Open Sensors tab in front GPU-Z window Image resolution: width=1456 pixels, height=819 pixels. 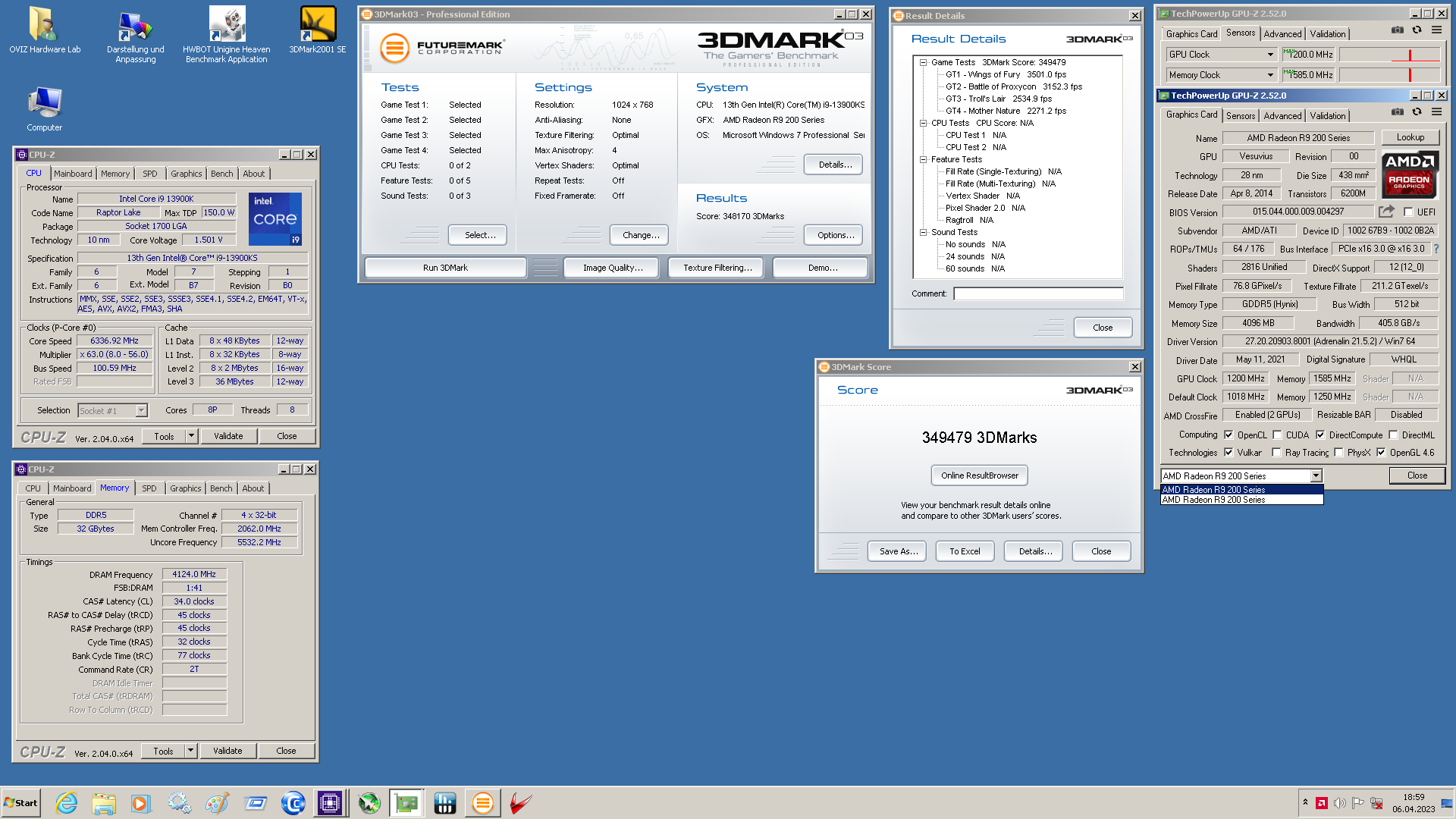click(1241, 116)
